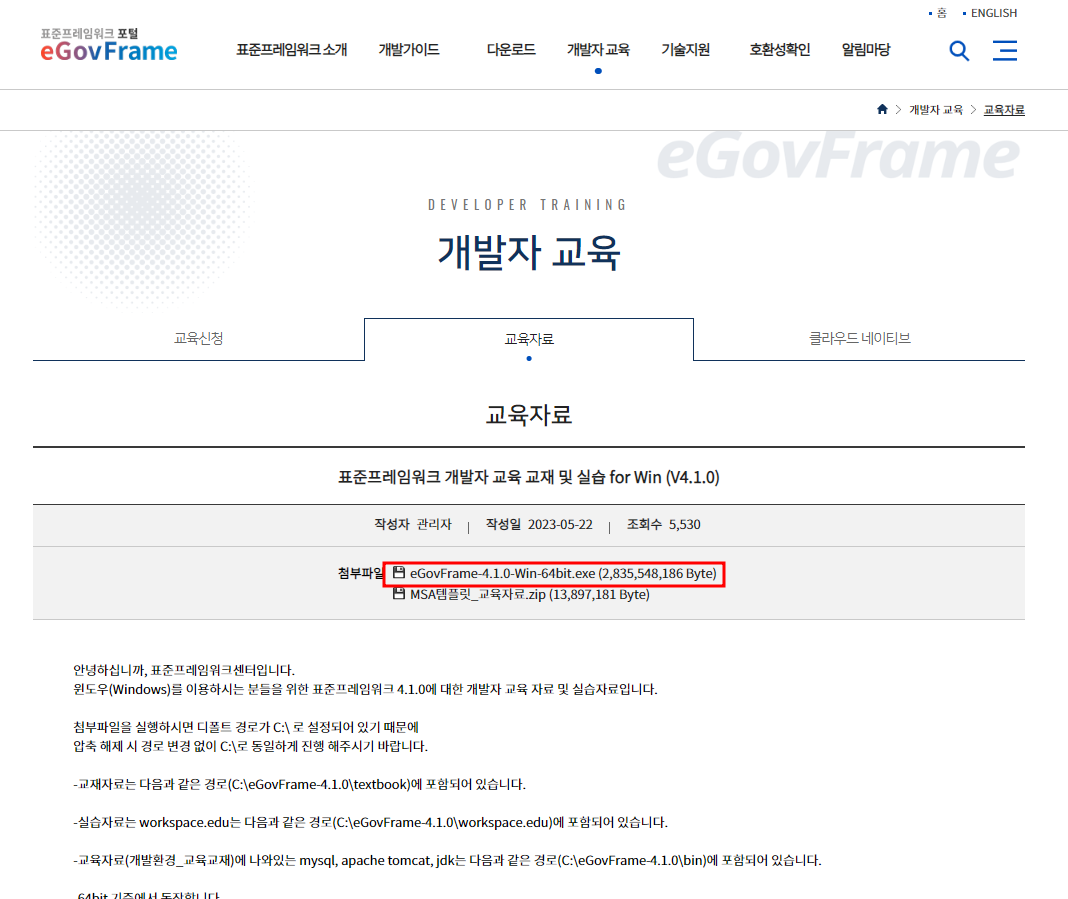Viewport: 1068px width, 899px height.
Task: Click the eGovFrame portal logo
Action: [x=109, y=45]
